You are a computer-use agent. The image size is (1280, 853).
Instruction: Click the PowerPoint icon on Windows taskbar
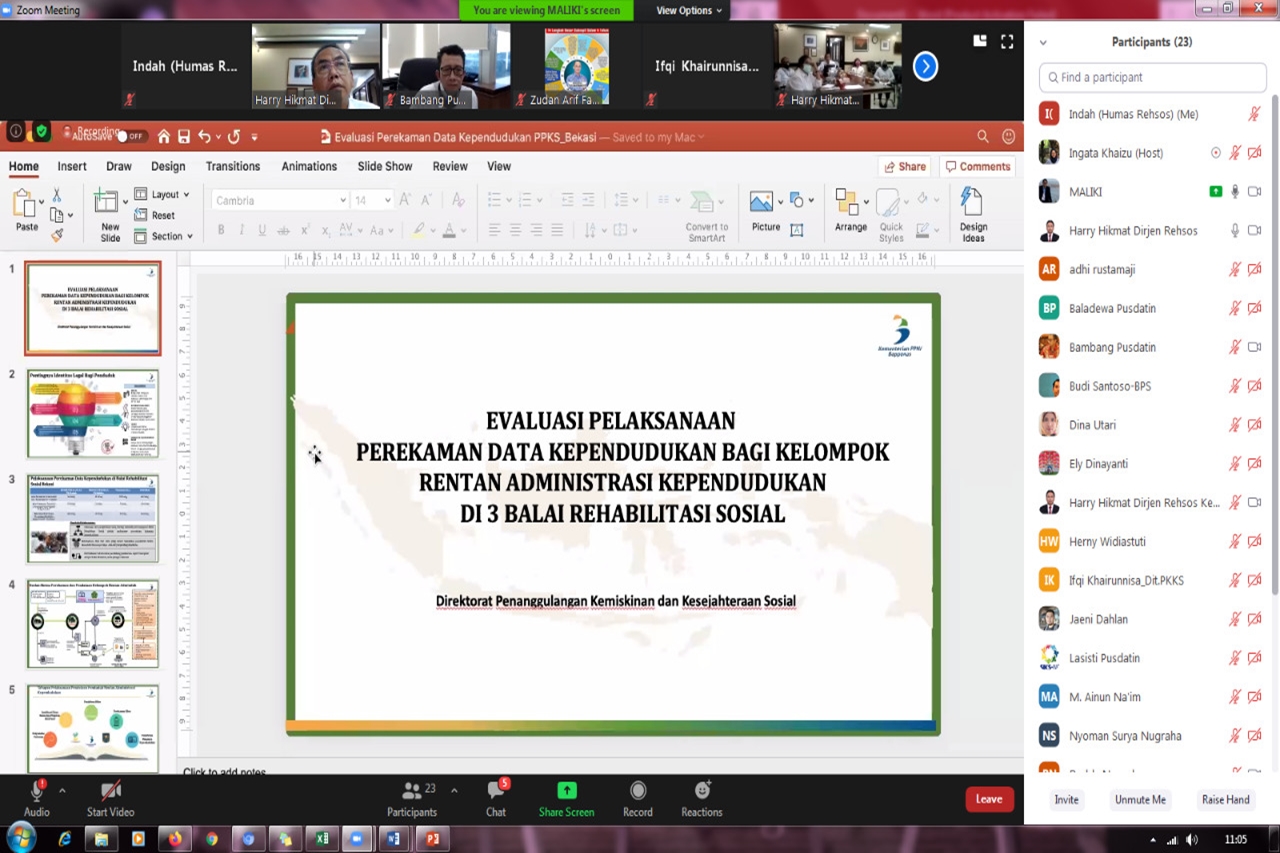[x=432, y=839]
